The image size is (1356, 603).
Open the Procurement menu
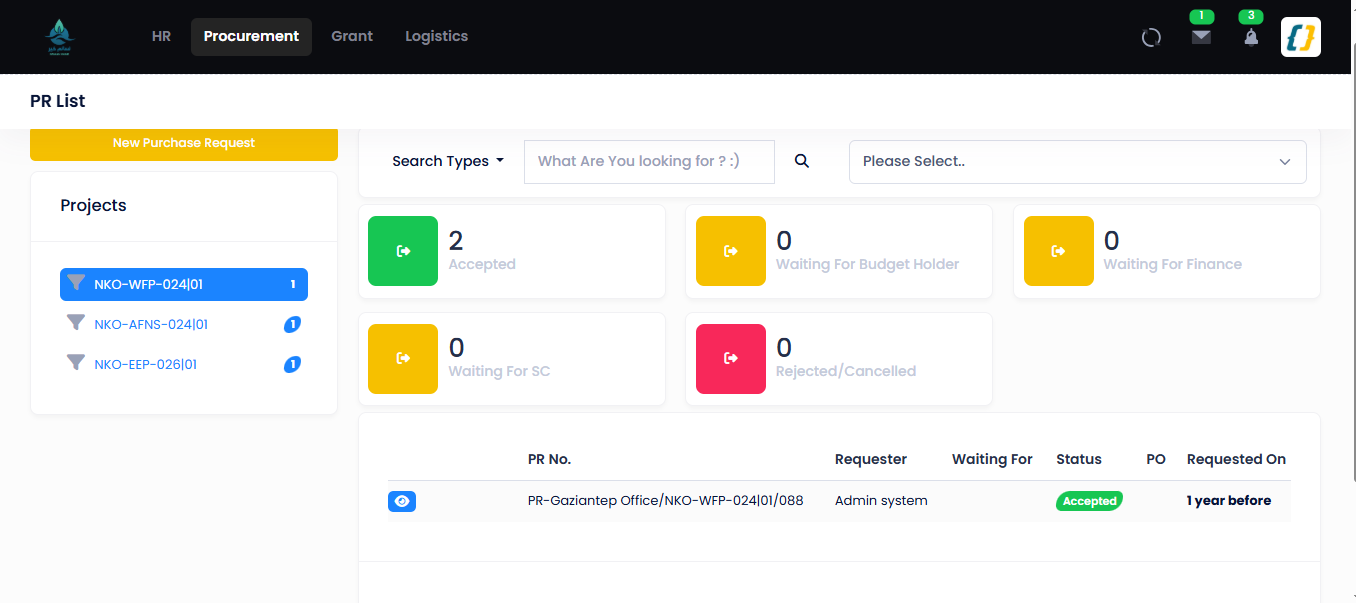coord(251,36)
